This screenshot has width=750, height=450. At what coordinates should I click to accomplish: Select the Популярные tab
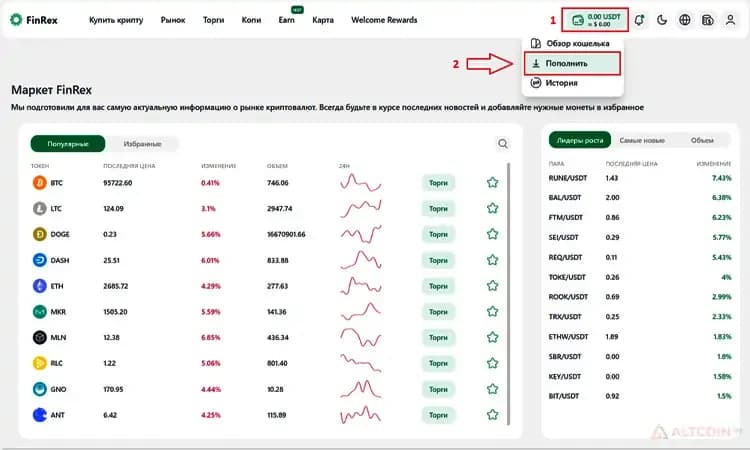[68, 143]
